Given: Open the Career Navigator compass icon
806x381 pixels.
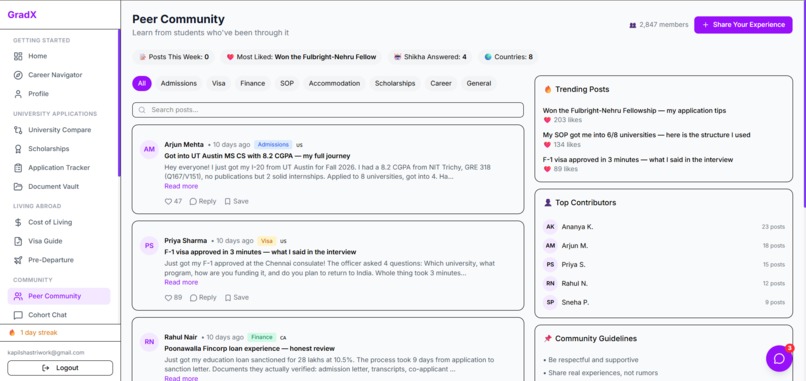Looking at the screenshot, I should tap(18, 75).
